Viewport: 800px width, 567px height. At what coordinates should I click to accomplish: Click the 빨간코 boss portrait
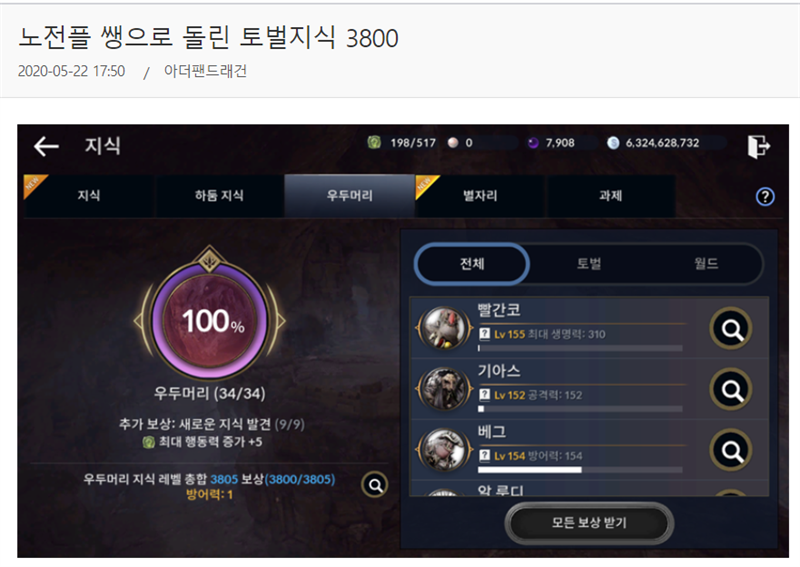pos(443,328)
